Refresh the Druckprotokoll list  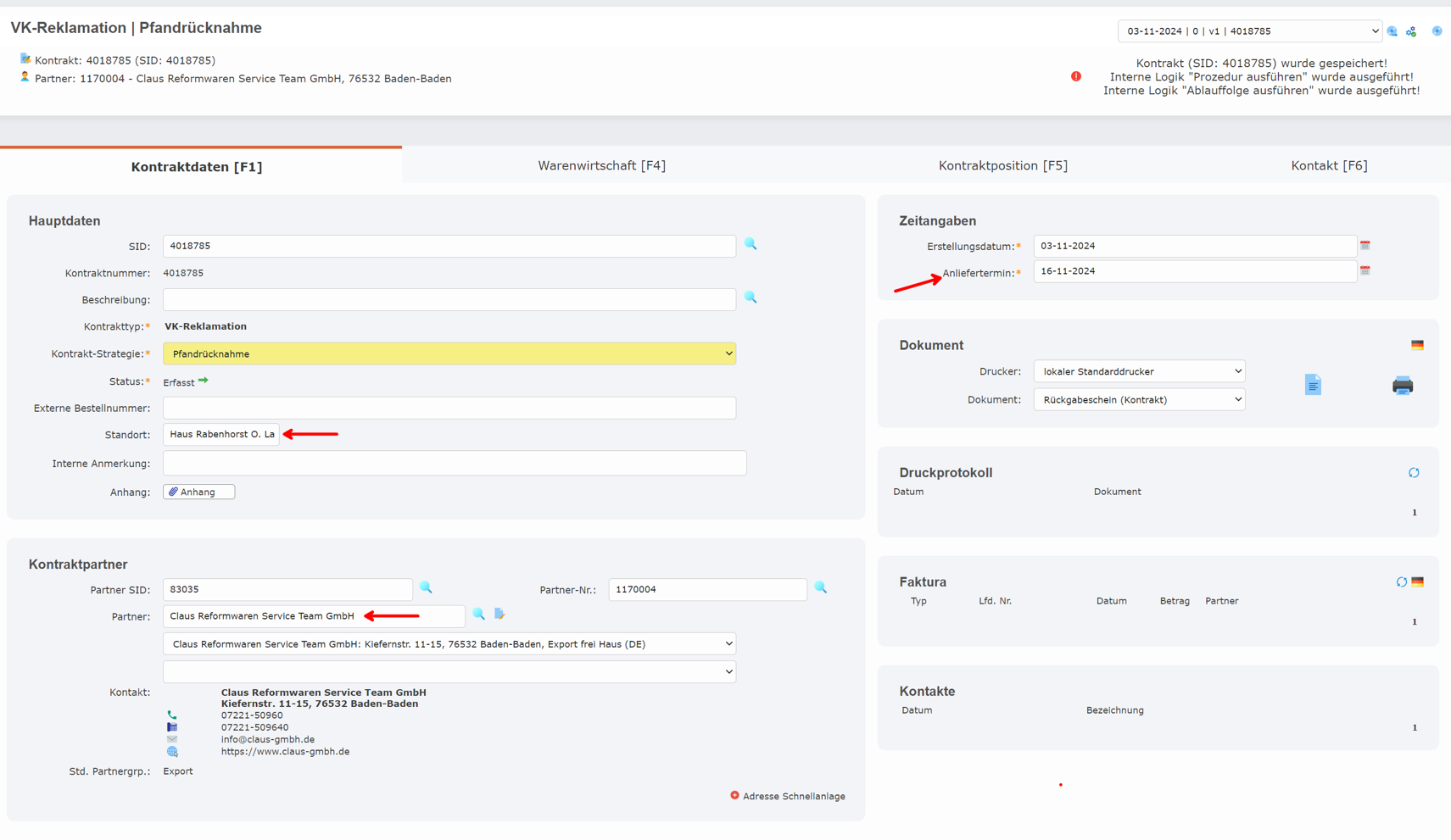1413,473
